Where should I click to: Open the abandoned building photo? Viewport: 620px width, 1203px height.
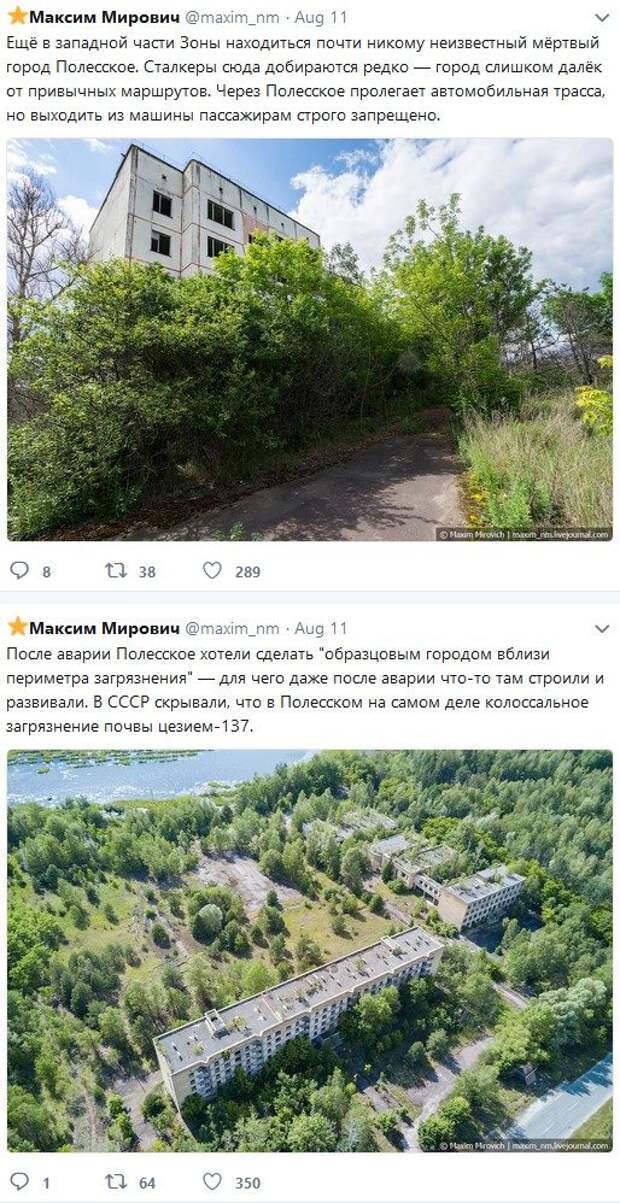click(310, 340)
